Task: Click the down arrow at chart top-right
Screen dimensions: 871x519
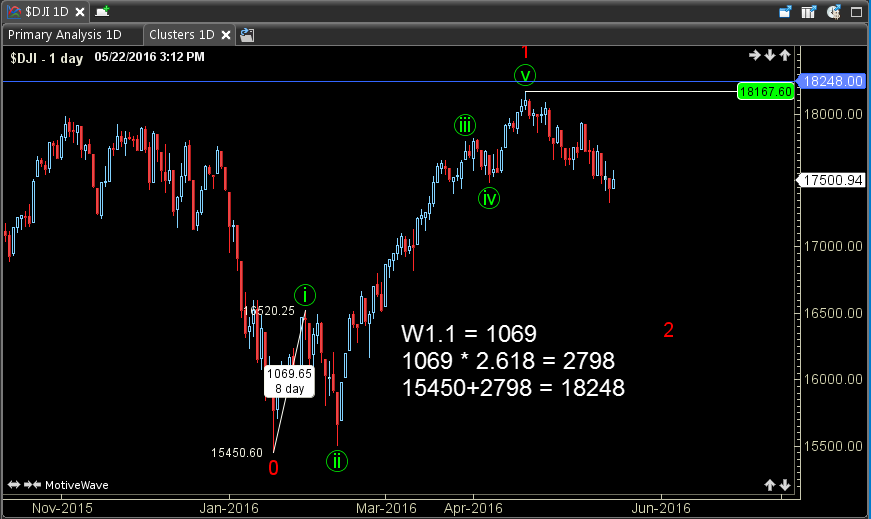Action: pos(770,55)
